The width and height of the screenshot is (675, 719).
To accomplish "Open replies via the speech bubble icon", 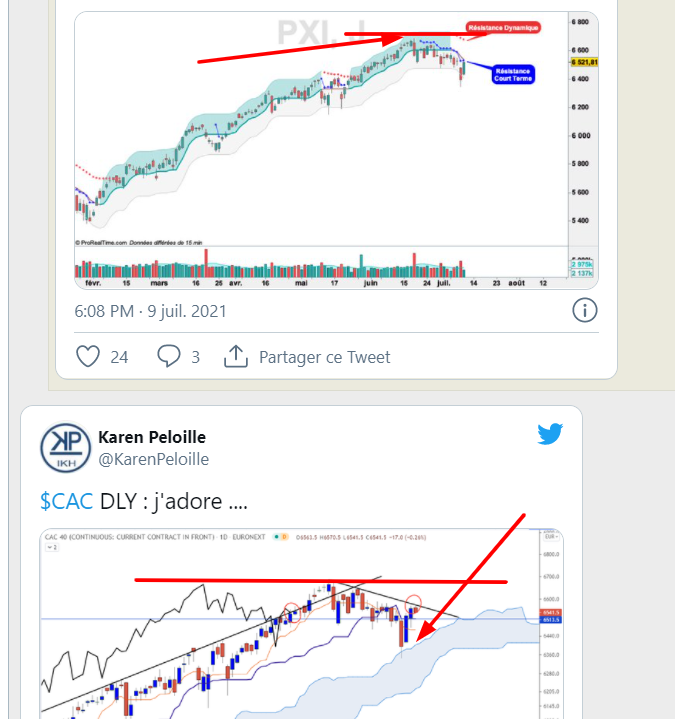I will coord(169,357).
